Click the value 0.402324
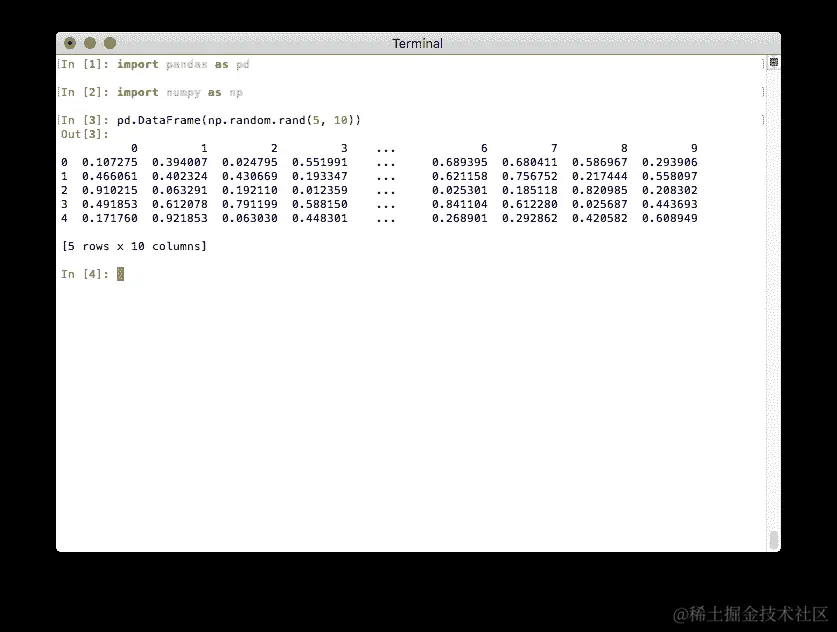Screen dimensions: 837x632 [x=179, y=176]
